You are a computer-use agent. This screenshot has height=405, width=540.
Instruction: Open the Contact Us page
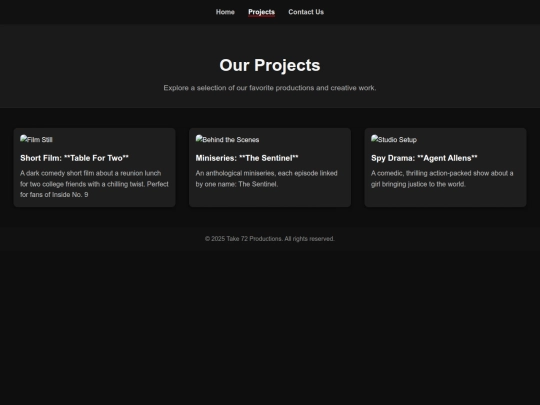pos(306,12)
